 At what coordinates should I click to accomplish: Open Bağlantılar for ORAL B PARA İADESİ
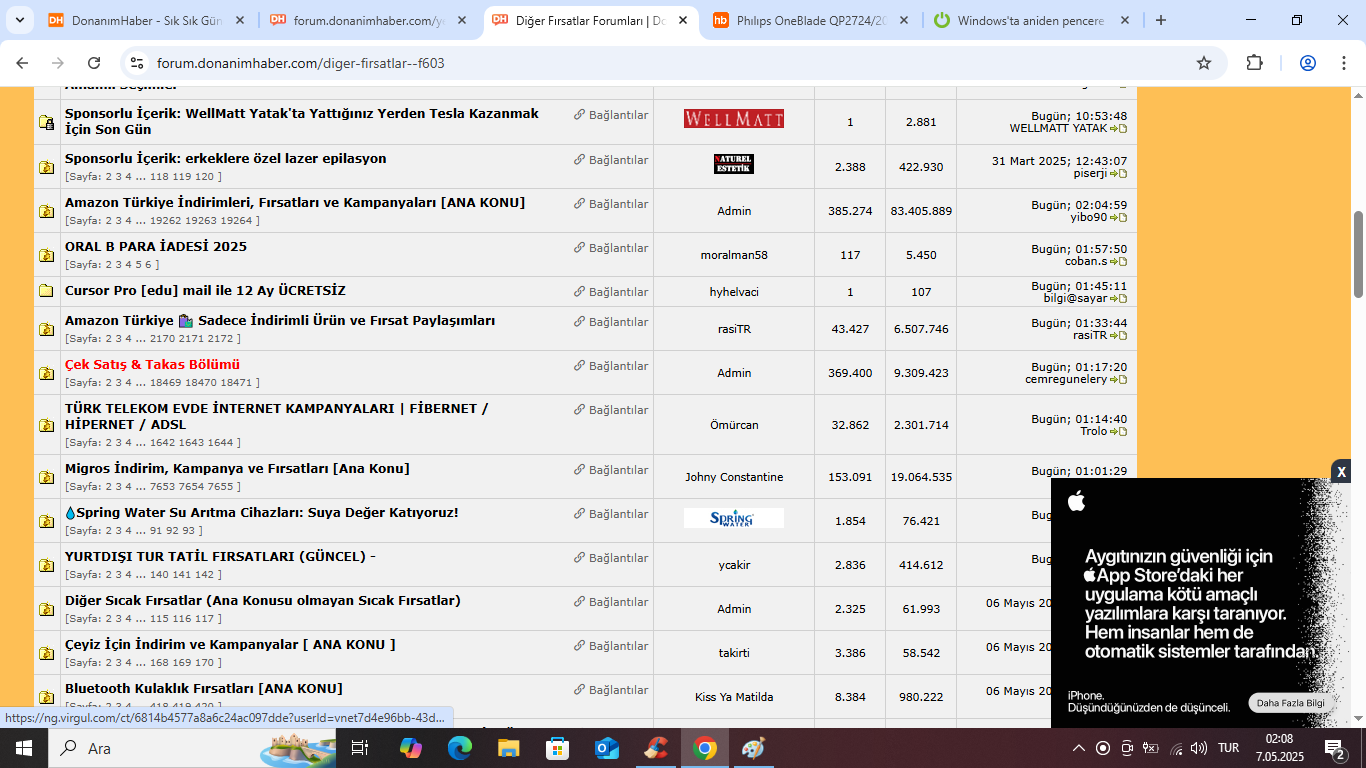[x=611, y=247]
